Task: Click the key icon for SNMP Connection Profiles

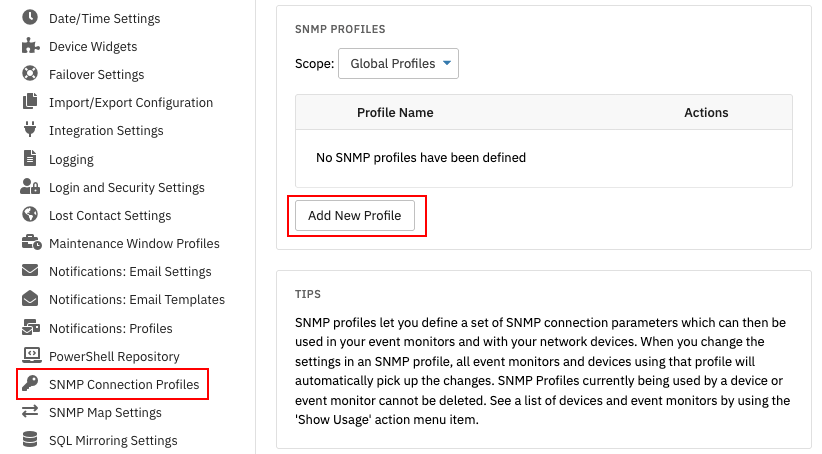Action: 30,384
